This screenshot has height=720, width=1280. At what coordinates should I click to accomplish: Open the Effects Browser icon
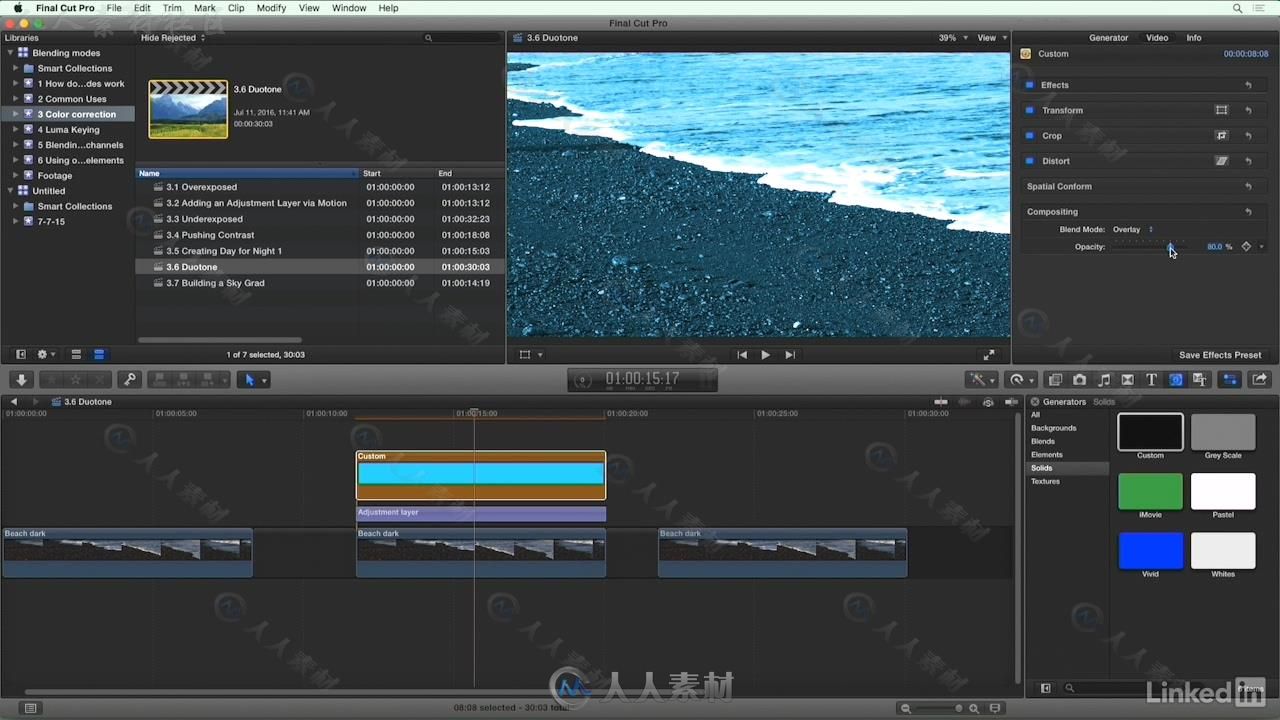(1055, 380)
